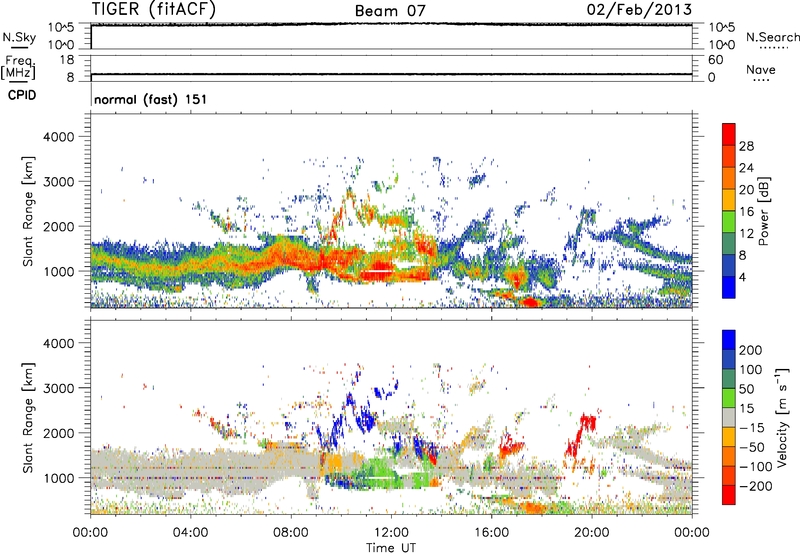This screenshot has width=800, height=554.
Task: Click the 16:00 time tick label
Action: point(491,533)
